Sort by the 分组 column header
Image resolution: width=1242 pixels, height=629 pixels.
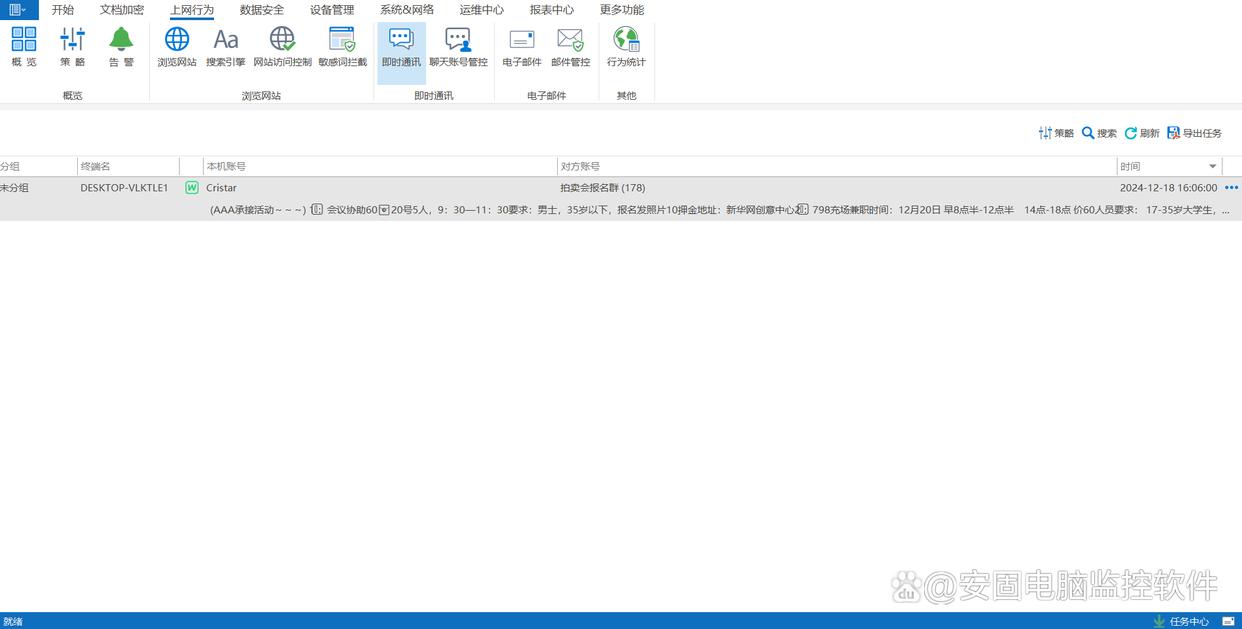(x=38, y=166)
